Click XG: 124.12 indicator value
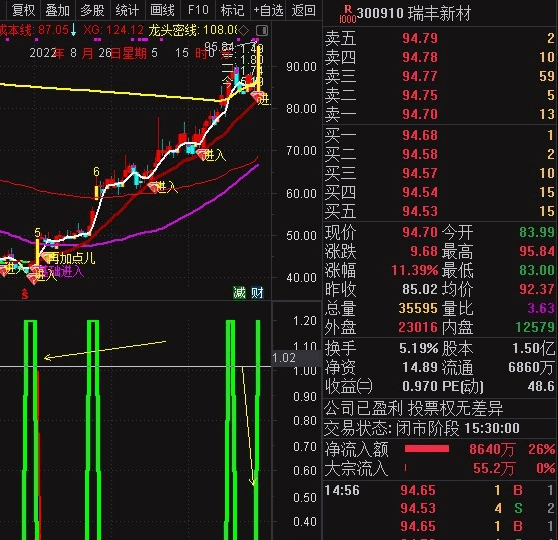 pyautogui.click(x=113, y=30)
